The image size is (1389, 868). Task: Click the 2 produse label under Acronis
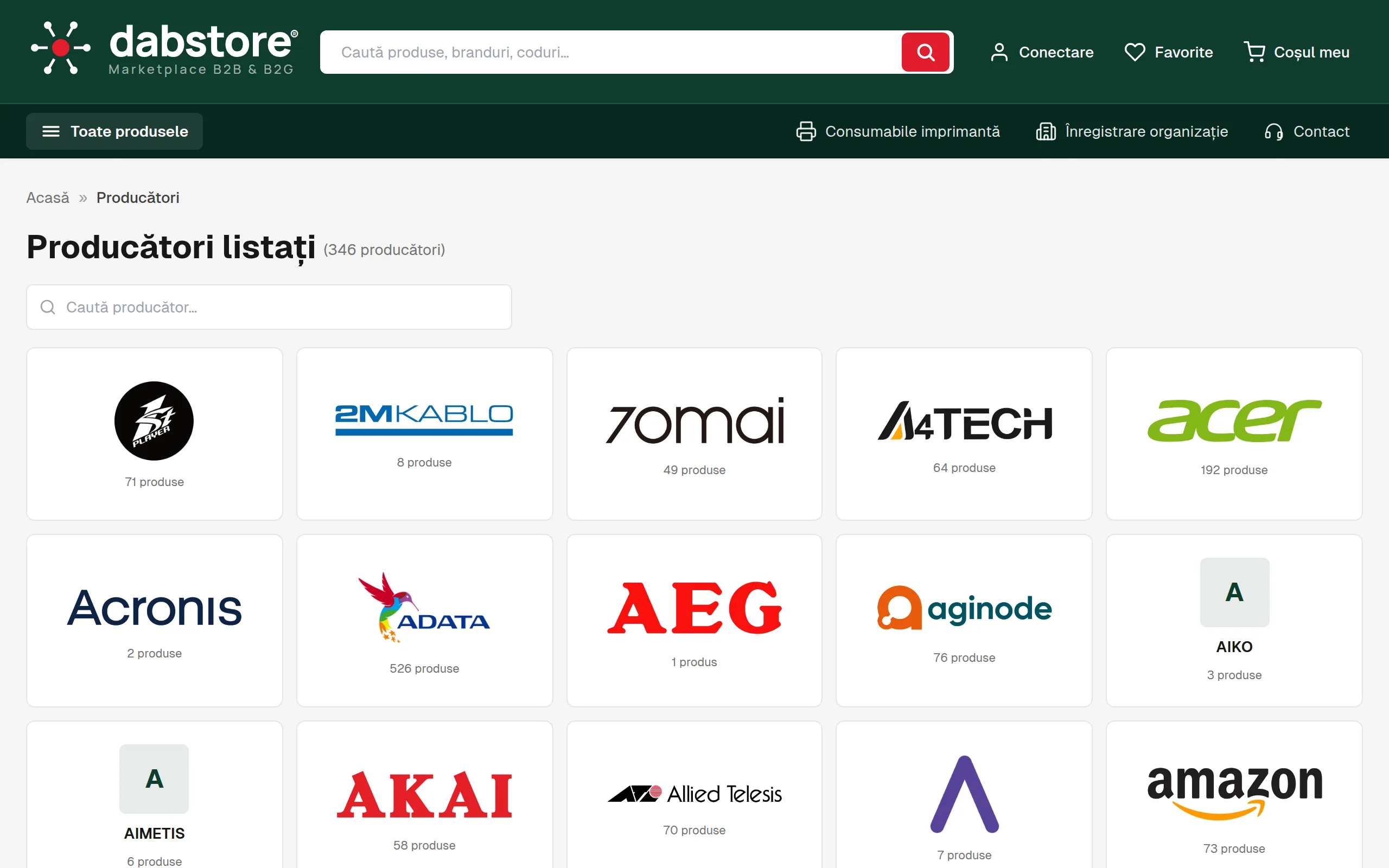coord(155,653)
